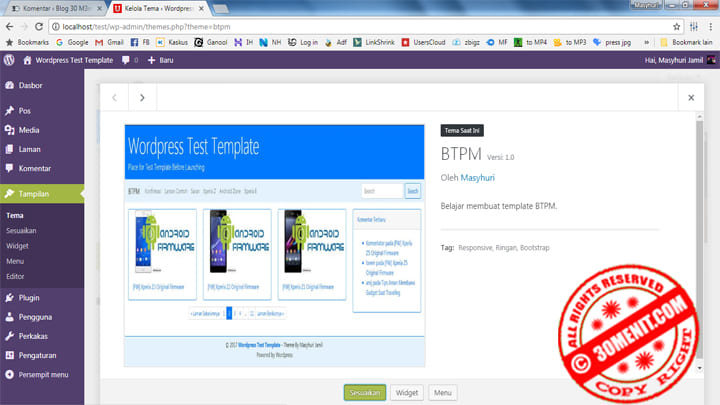The width and height of the screenshot is (720, 405).
Task: Open Editor in the sidebar submenu
Action: (15, 276)
